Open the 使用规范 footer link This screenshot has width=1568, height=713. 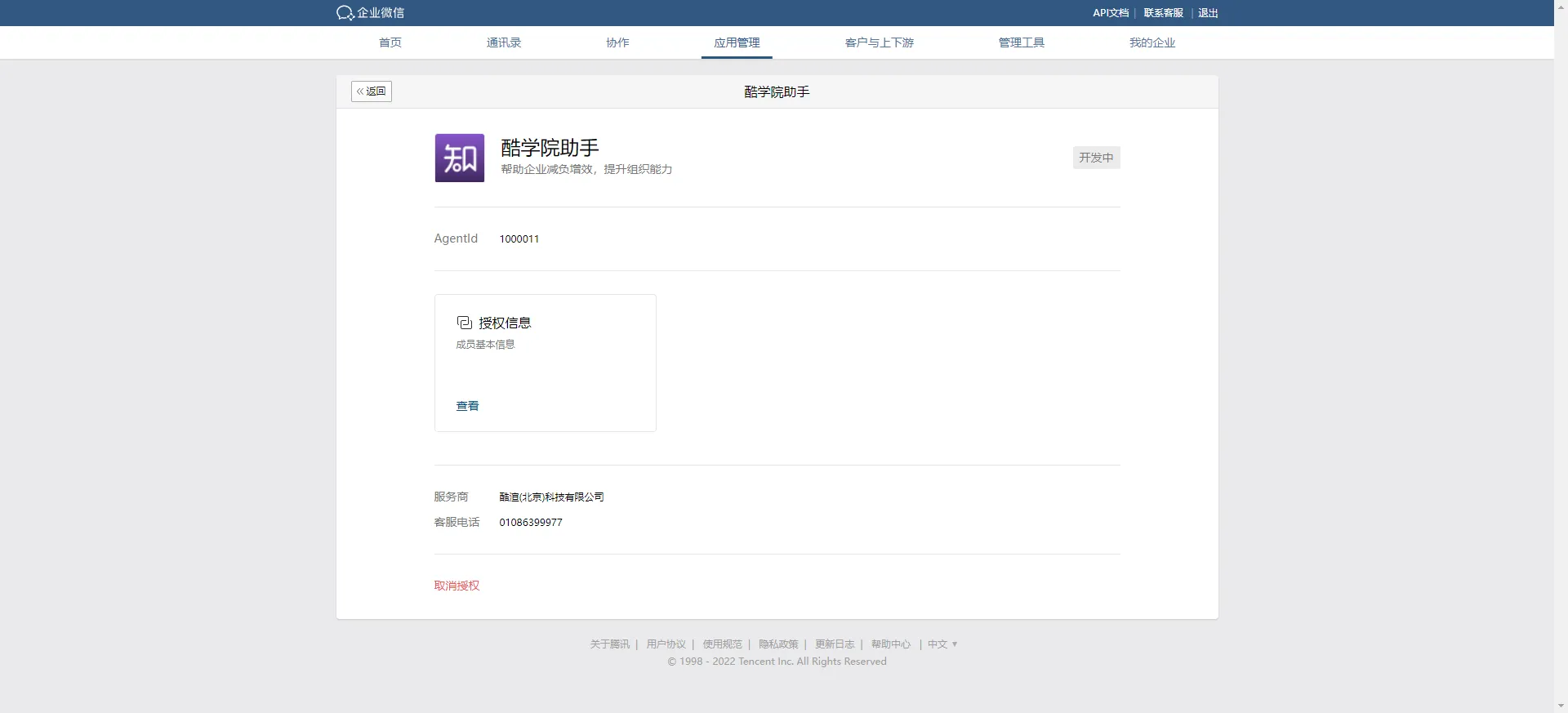point(723,644)
